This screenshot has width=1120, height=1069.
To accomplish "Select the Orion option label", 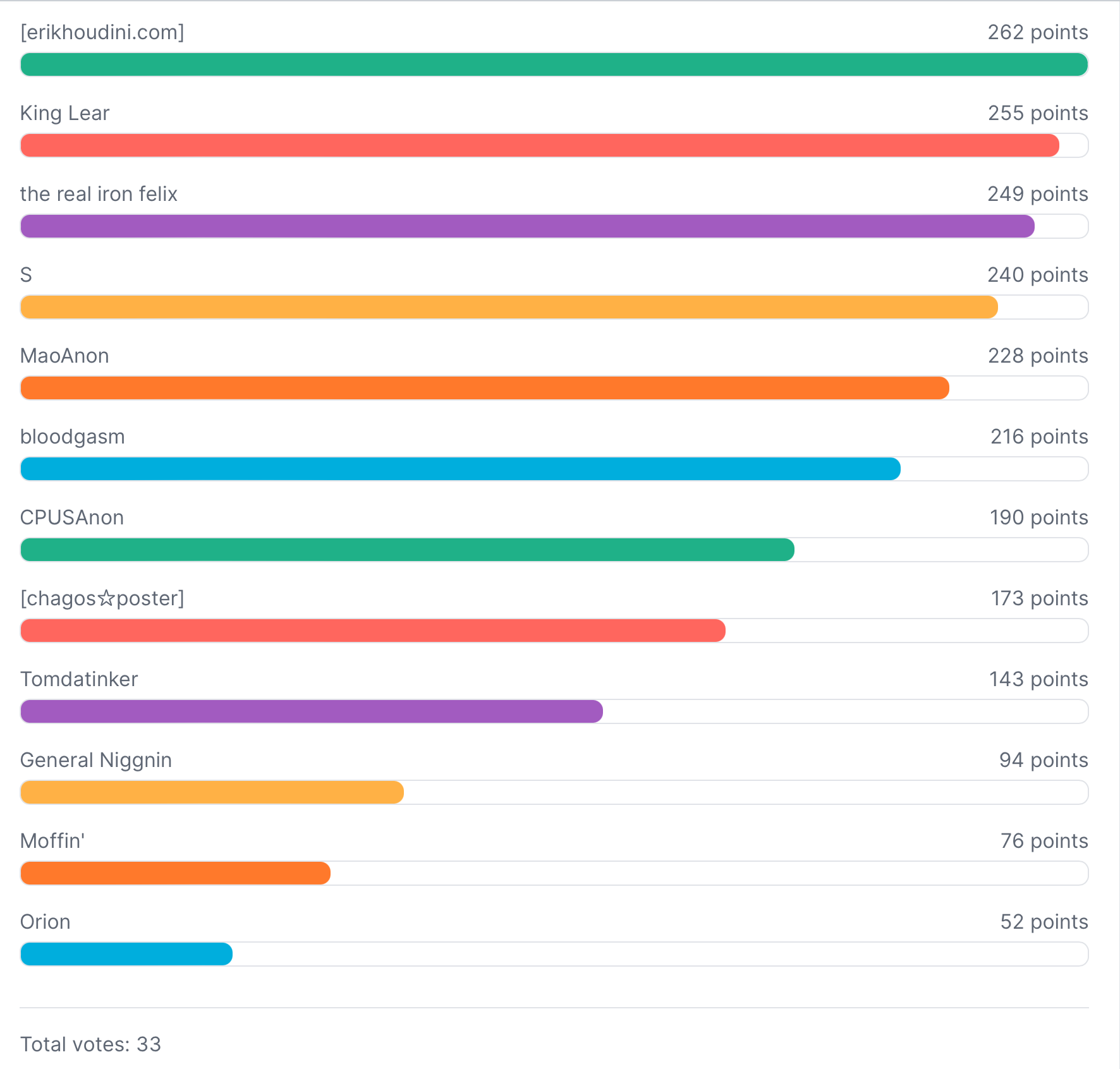I will pyautogui.click(x=46, y=922).
